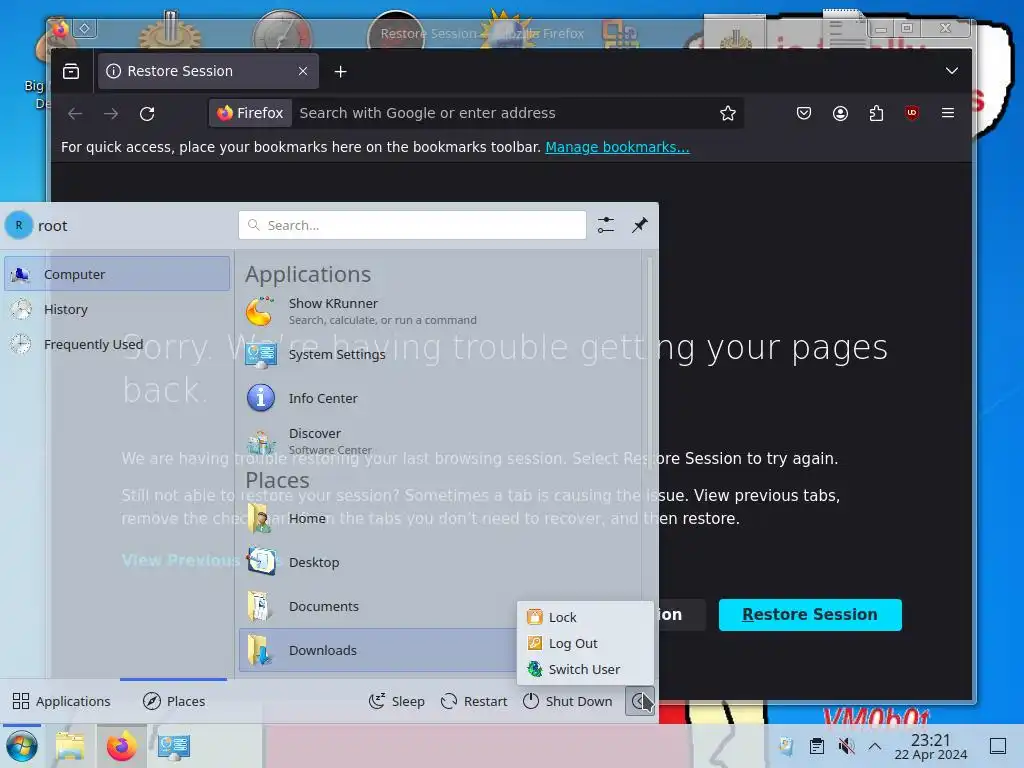Reload the page in Firefox
Screen dimensions: 1024x768
point(147,114)
